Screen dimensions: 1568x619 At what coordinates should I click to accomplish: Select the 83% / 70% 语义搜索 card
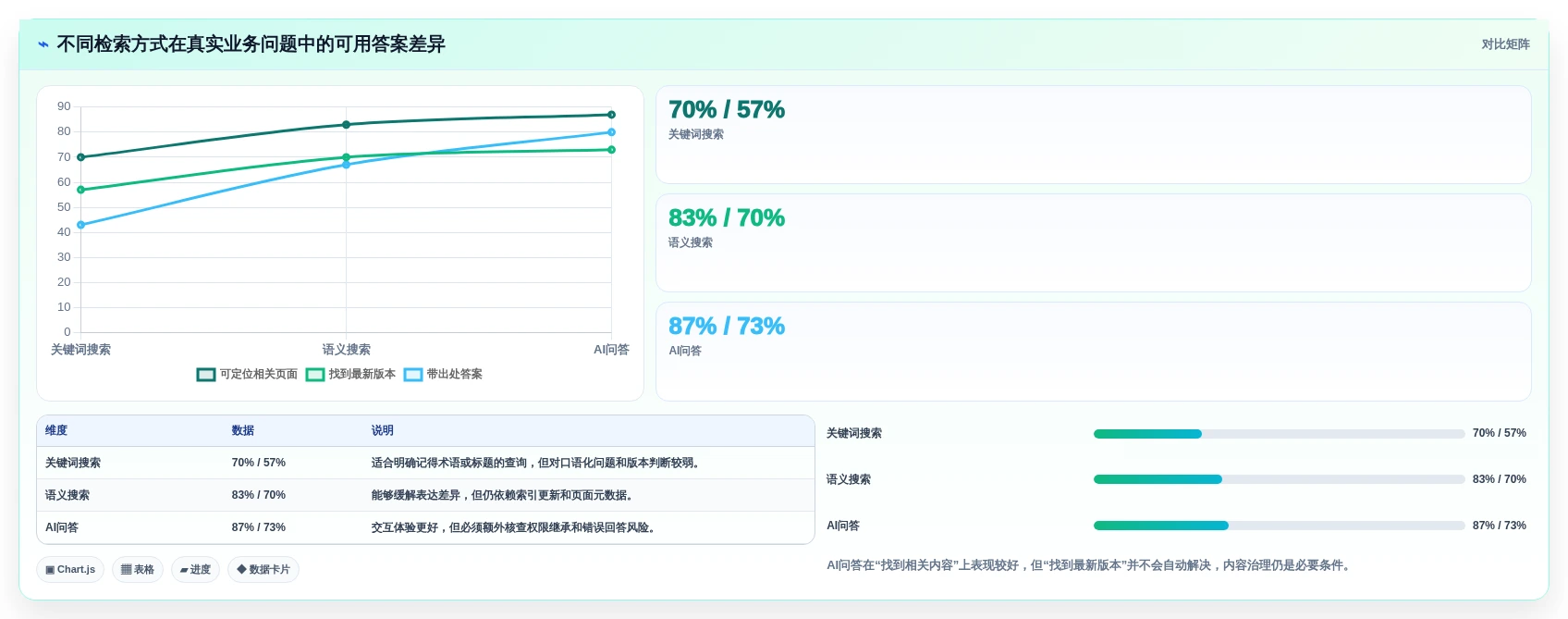point(1093,243)
